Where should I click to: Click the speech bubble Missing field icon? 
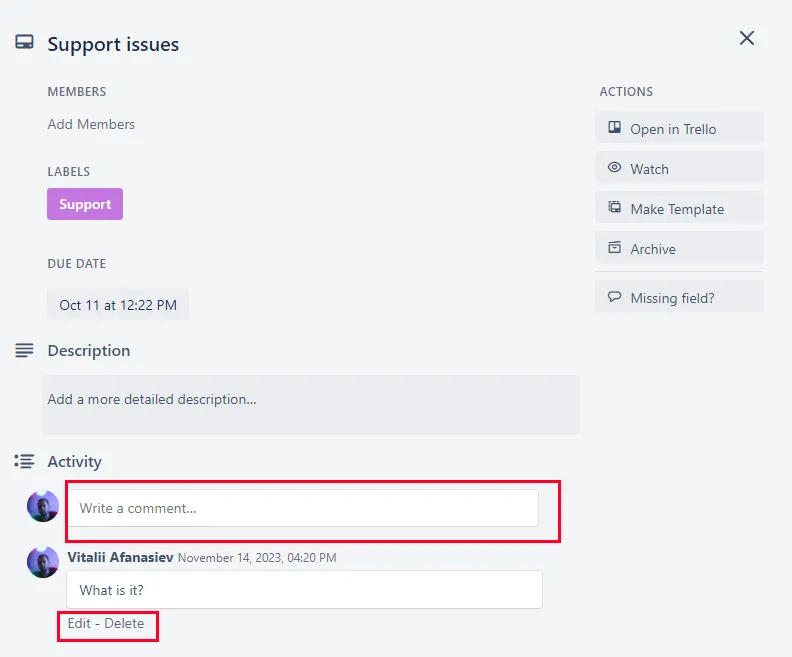[x=614, y=296]
